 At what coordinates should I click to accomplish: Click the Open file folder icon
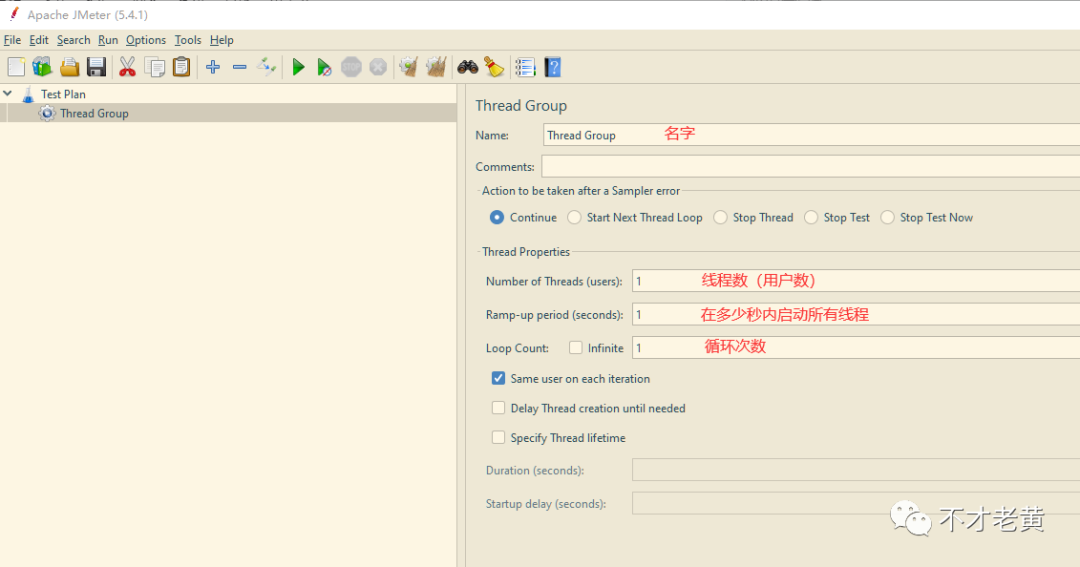point(70,67)
